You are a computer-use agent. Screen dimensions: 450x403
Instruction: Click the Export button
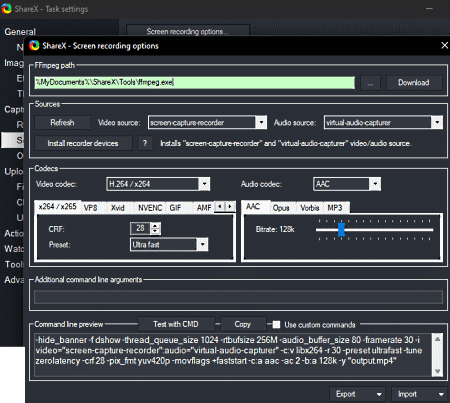pos(357,394)
